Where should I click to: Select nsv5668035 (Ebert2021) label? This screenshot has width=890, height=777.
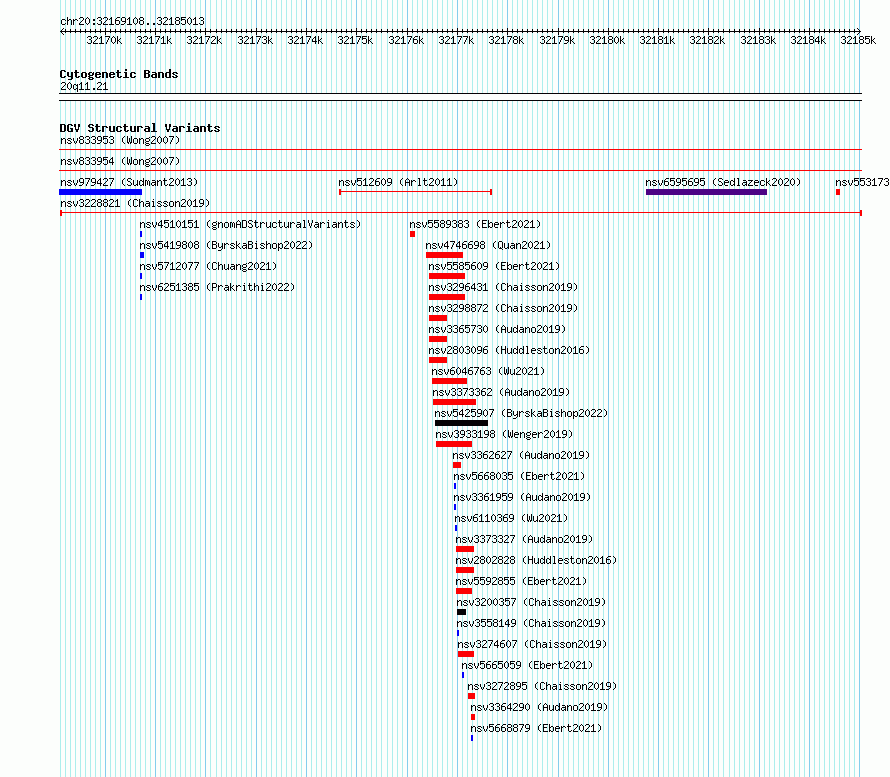coord(519,476)
